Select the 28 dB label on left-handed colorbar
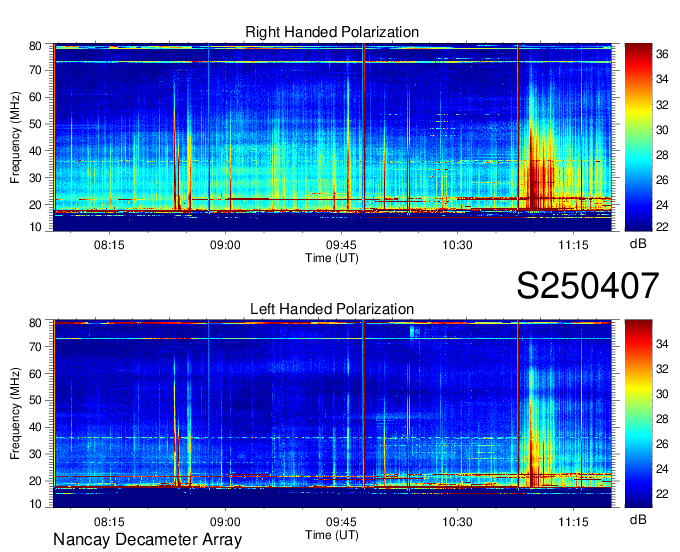The image size is (680, 552). 662,420
